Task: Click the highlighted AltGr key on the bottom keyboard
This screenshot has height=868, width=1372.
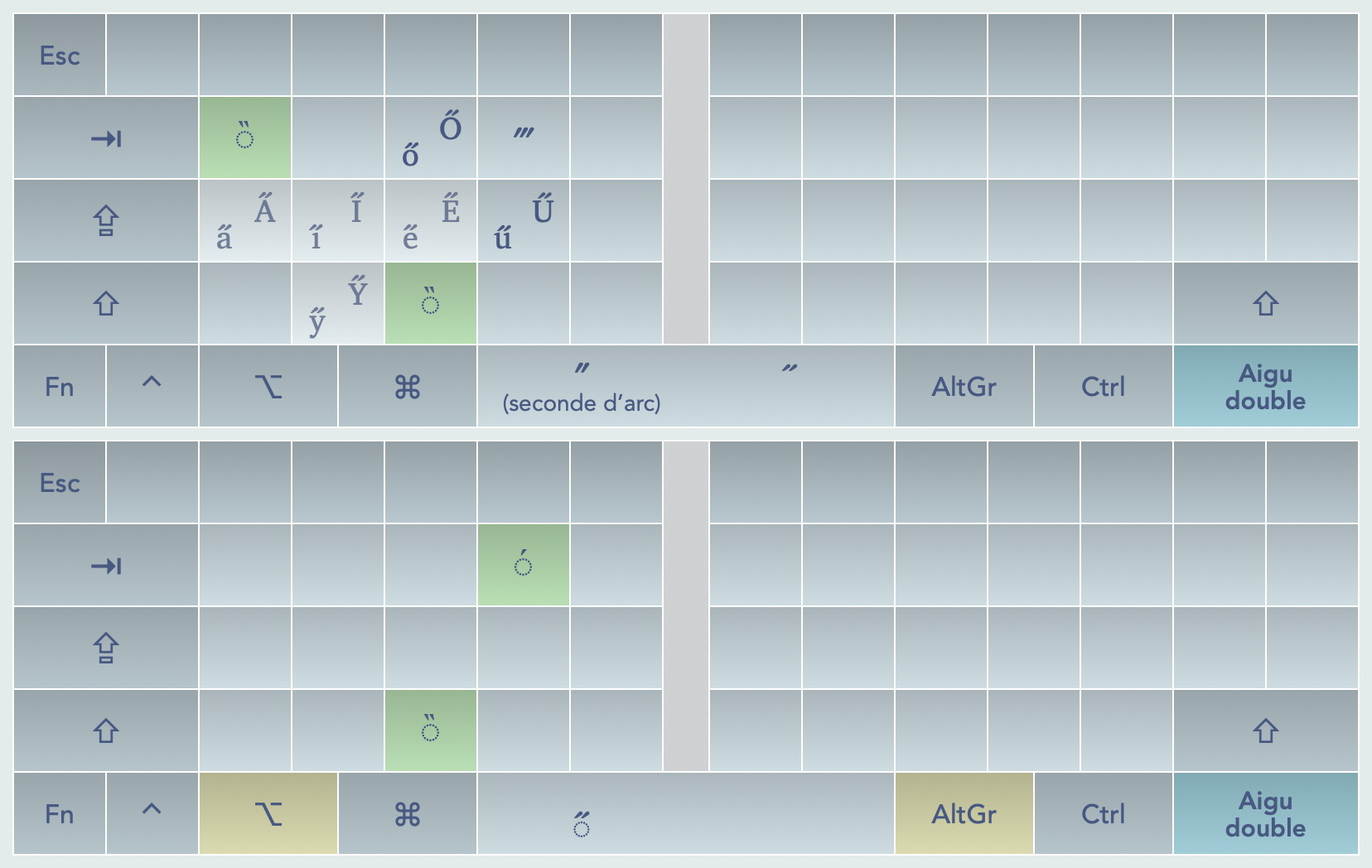Action: (964, 813)
